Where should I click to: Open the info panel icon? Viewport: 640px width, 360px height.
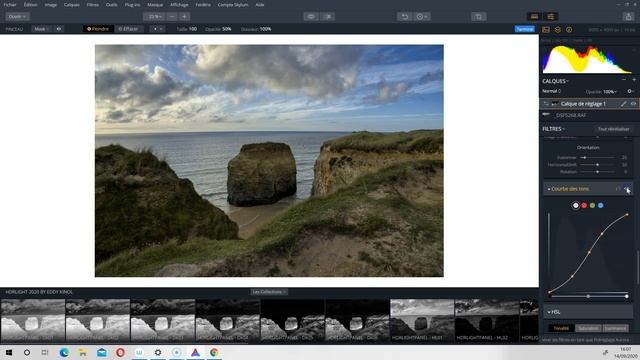tap(569, 30)
